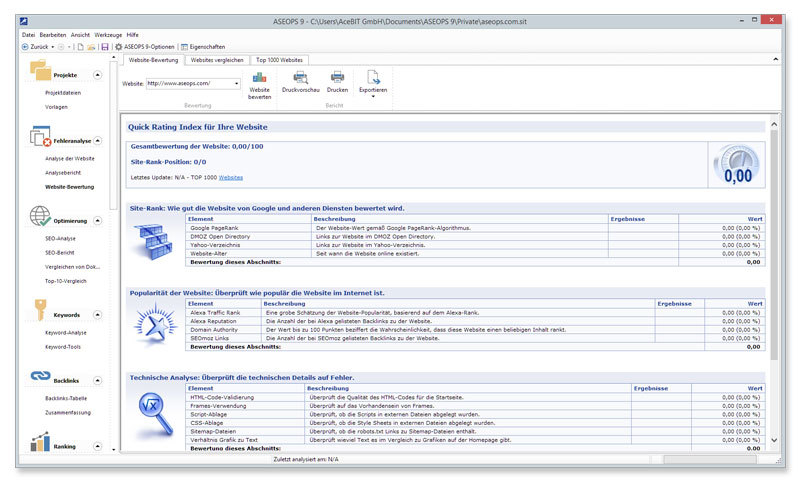Follow the TOP 1000 Websites link

[x=231, y=178]
